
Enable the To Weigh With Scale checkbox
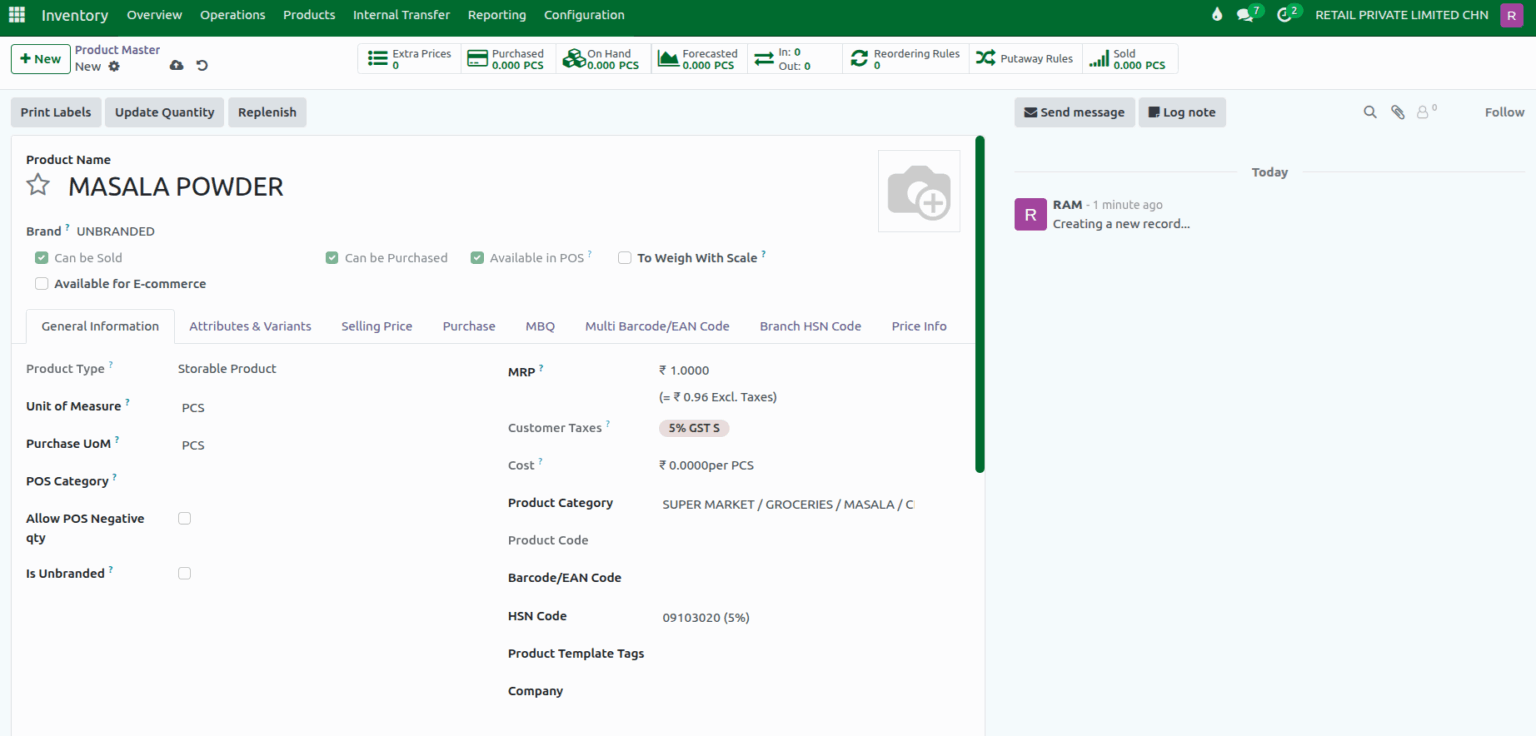pyautogui.click(x=625, y=258)
